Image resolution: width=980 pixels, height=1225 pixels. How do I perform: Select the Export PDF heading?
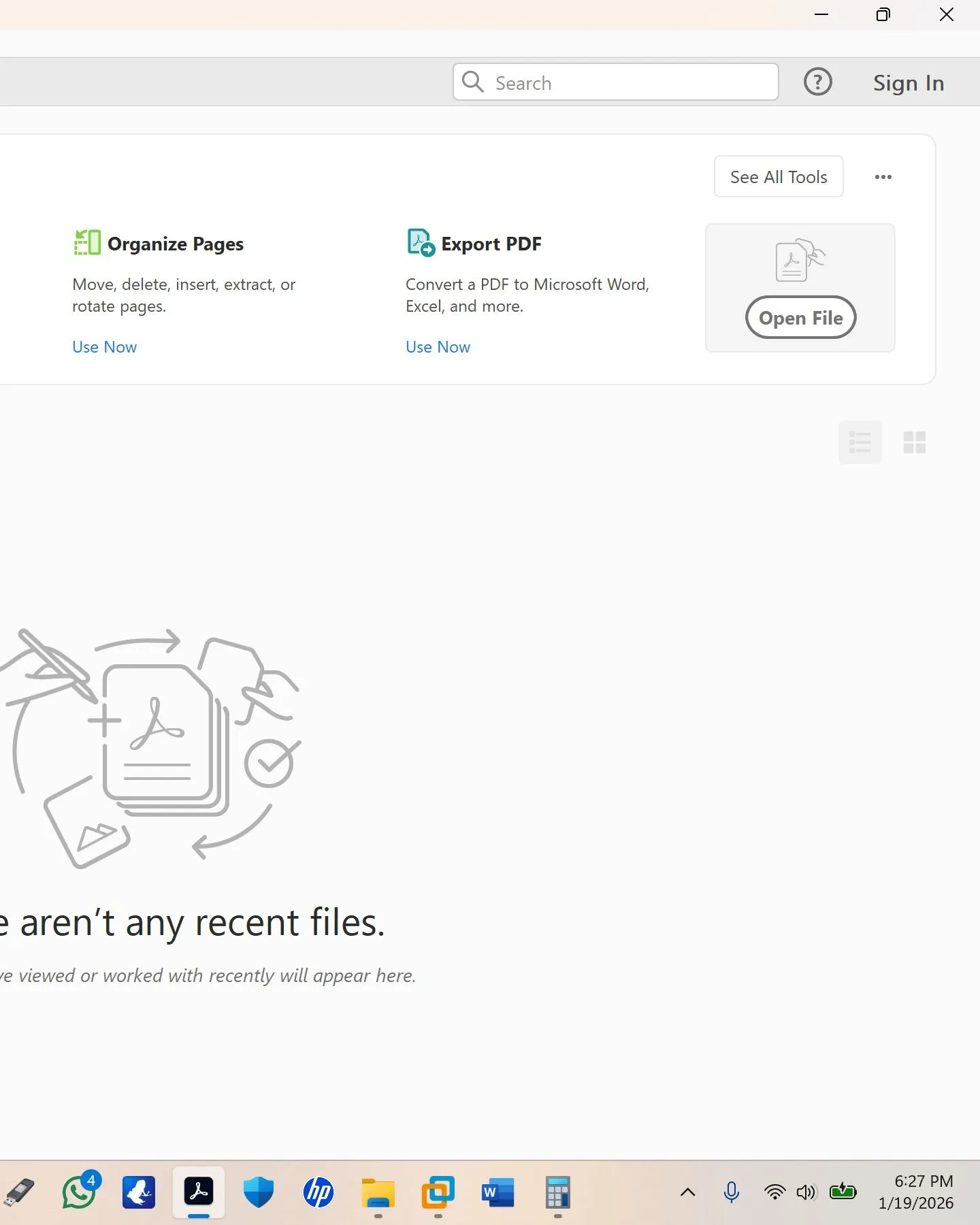coord(491,244)
